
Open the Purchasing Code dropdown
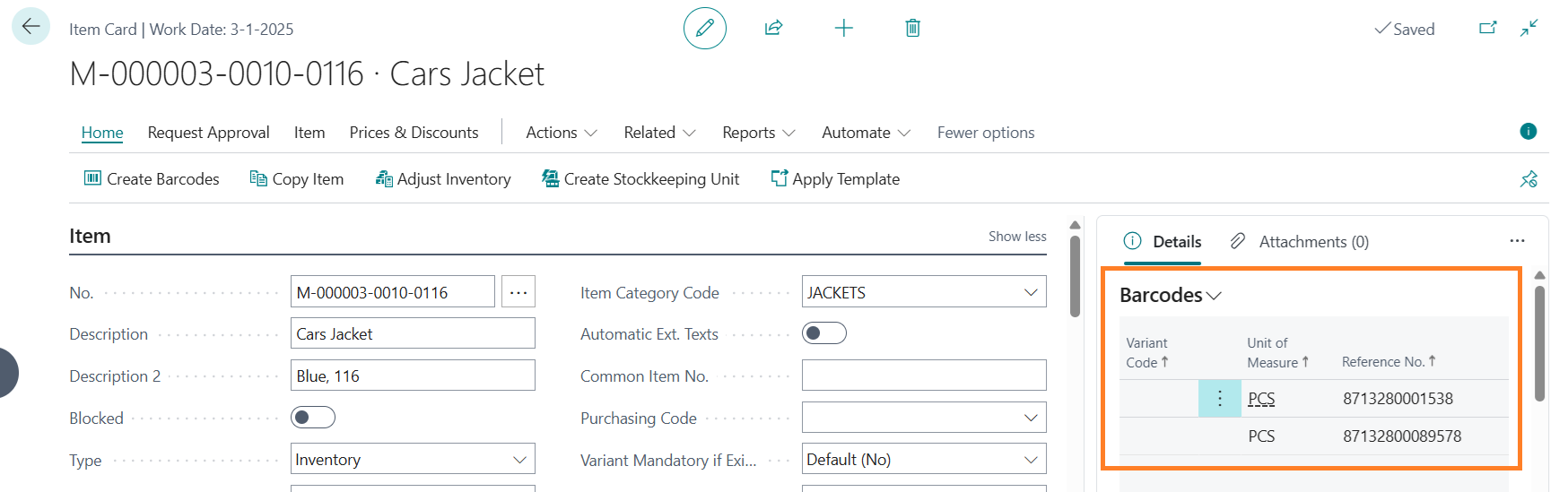[x=1031, y=418]
